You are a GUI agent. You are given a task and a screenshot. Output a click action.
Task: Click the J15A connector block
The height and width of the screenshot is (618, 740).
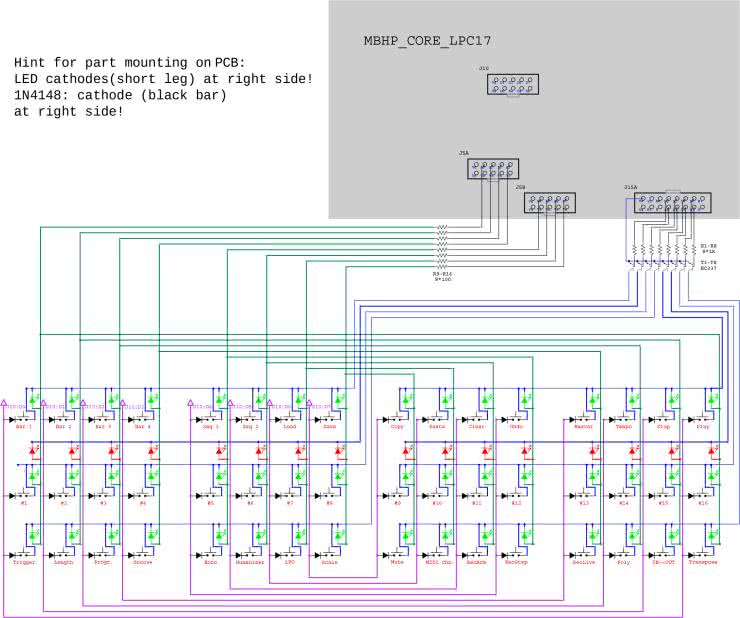(x=667, y=203)
